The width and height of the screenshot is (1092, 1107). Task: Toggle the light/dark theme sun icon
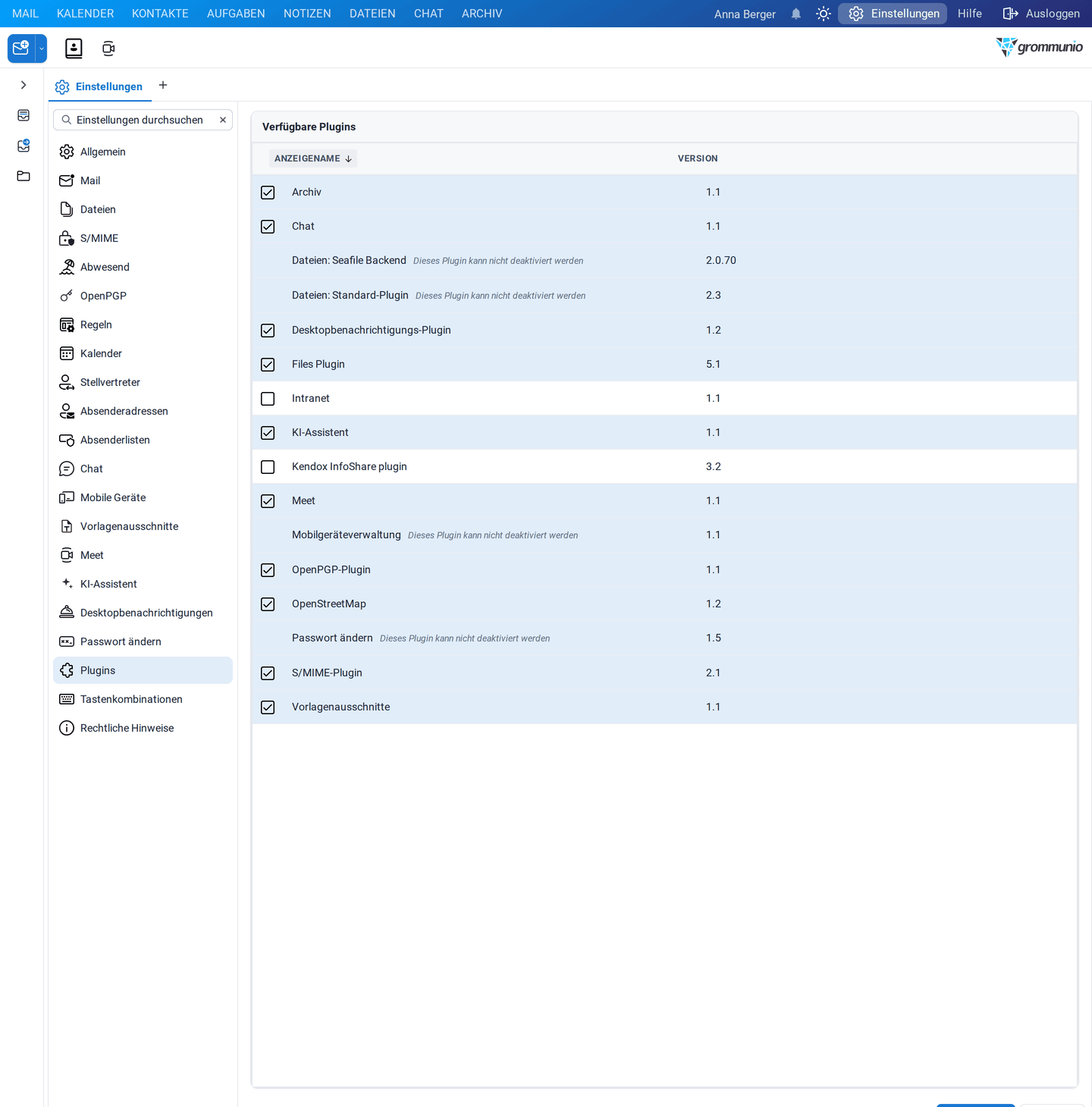coord(824,14)
